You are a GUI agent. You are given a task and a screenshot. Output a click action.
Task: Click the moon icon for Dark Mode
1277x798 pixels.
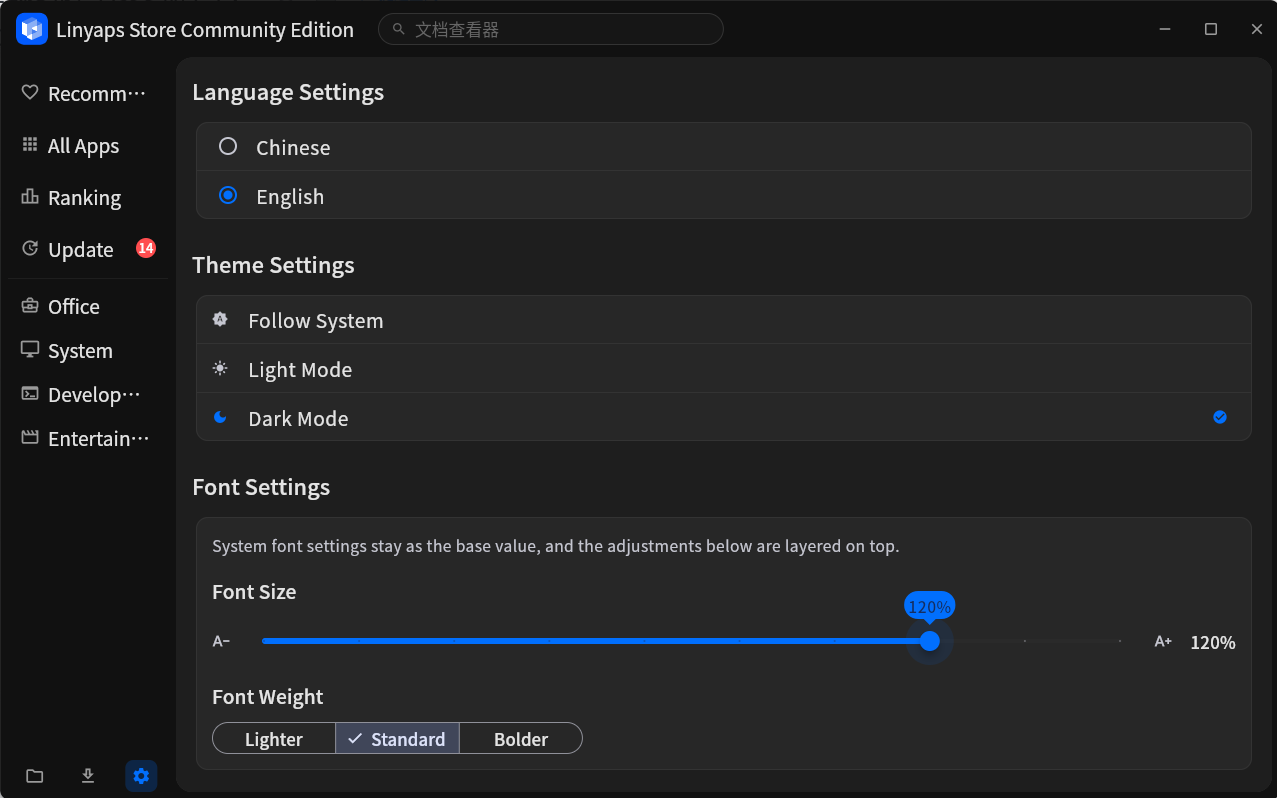coord(220,418)
